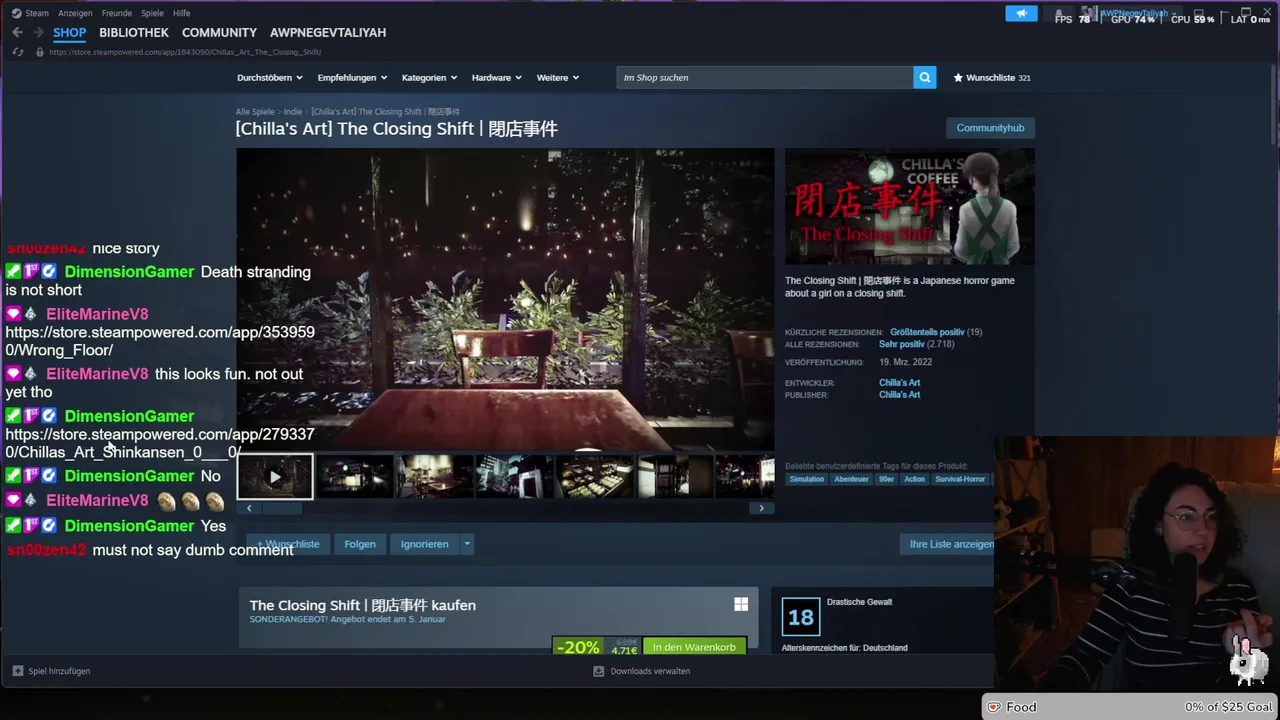1280x720 pixels.
Task: Click In den Warenkorb button
Action: point(694,647)
